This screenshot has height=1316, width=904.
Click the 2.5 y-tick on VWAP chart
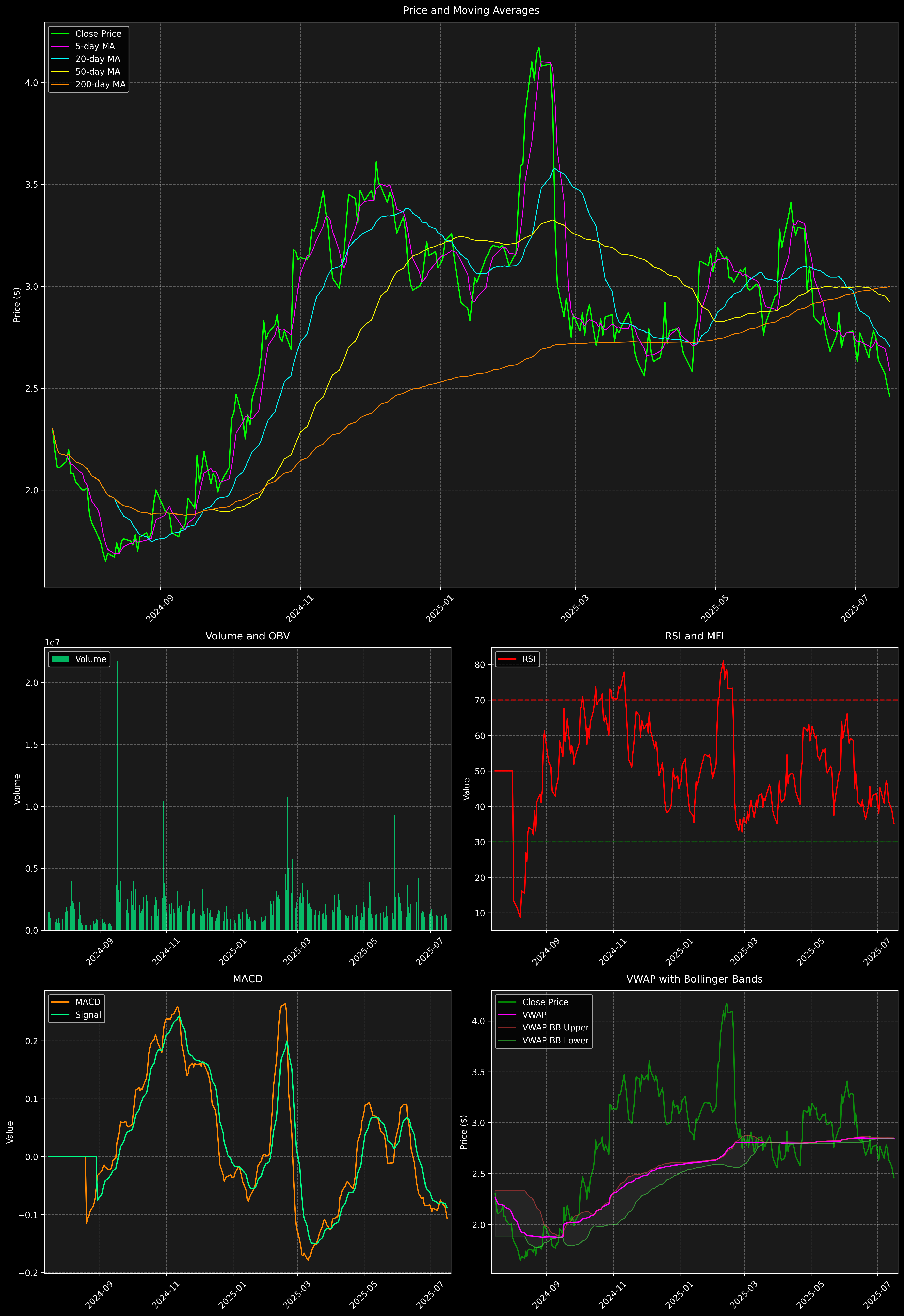(479, 1174)
